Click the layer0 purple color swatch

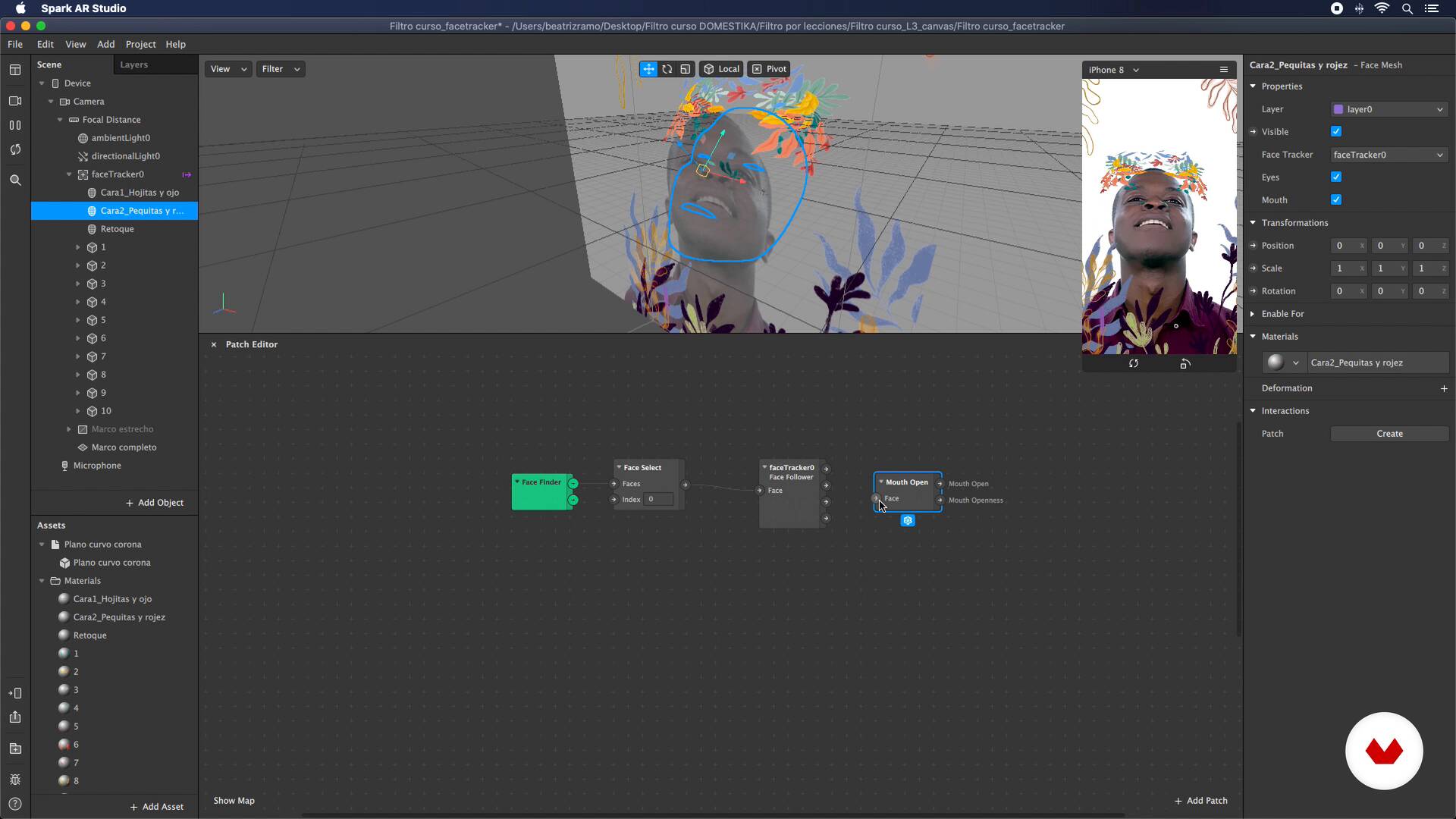pos(1338,109)
